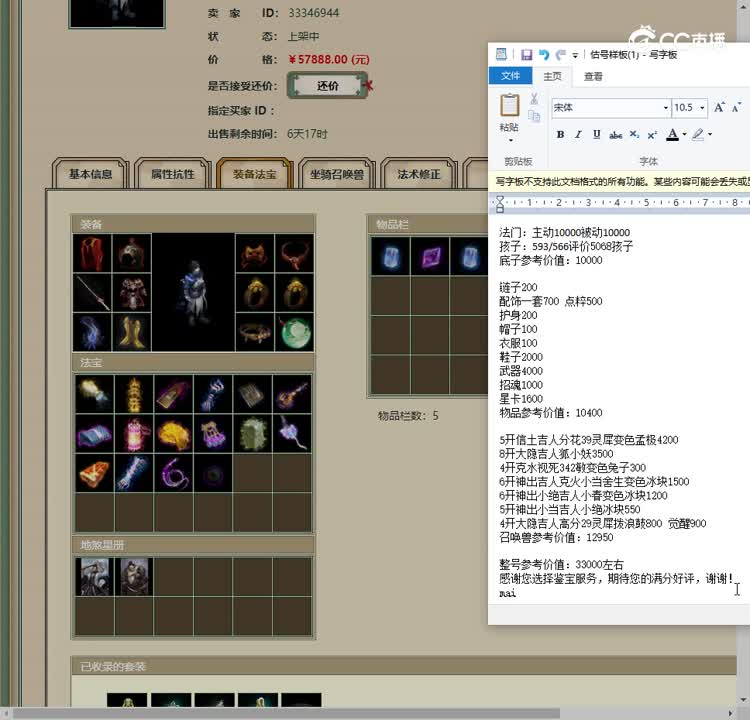Click the Grow font icon in WordPad
This screenshot has width=750, height=720.
click(x=719, y=107)
